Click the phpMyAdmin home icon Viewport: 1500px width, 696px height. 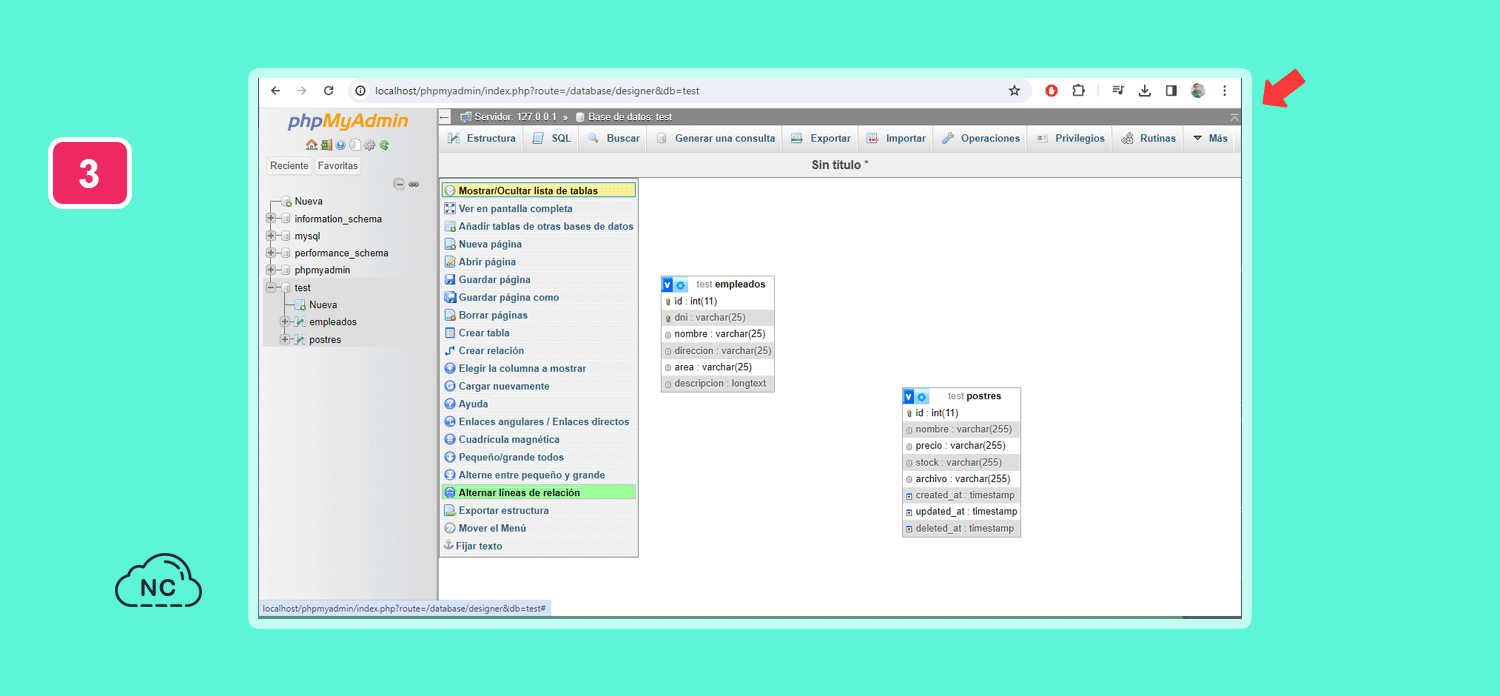[x=312, y=145]
